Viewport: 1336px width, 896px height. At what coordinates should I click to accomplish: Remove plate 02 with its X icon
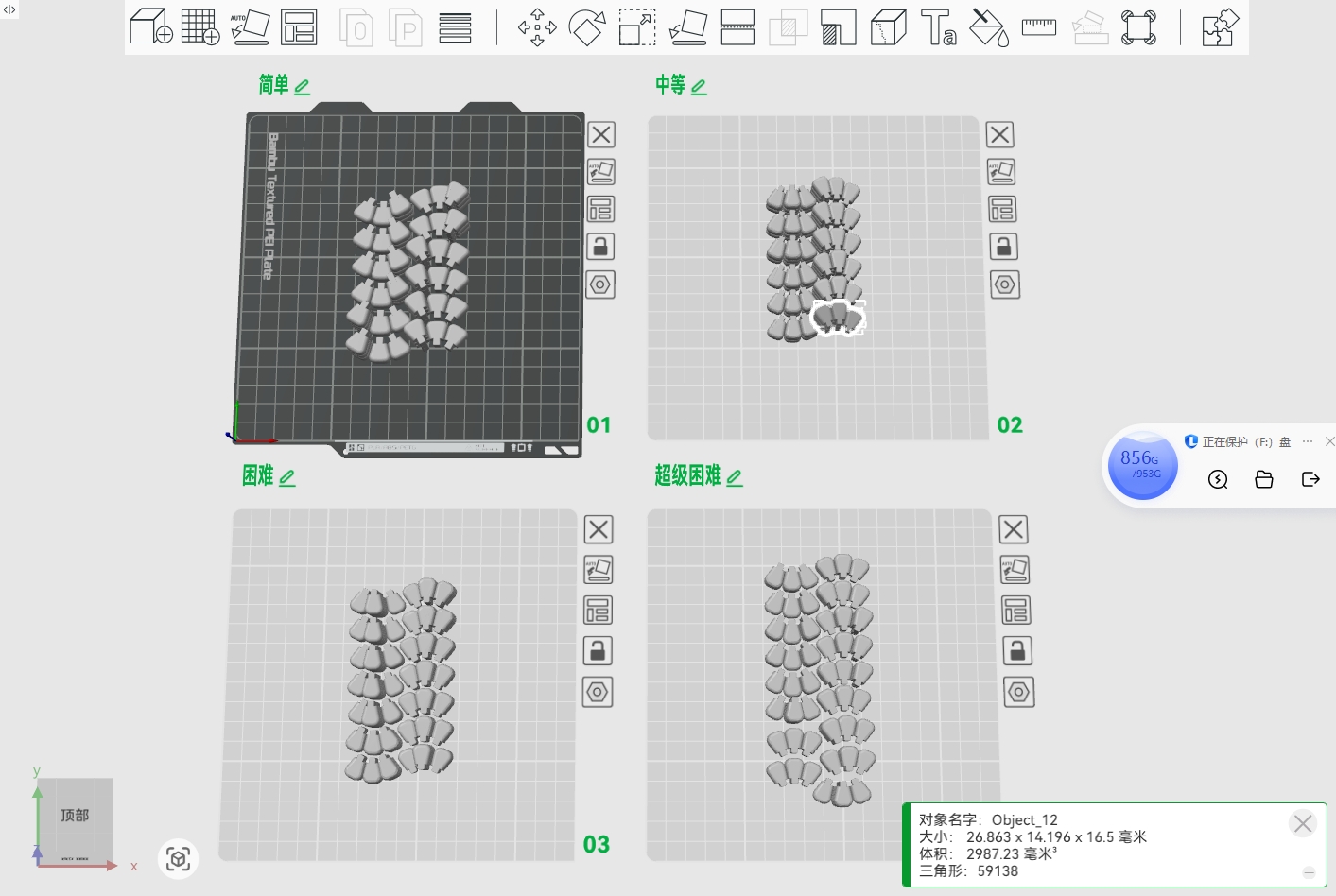click(x=1000, y=135)
